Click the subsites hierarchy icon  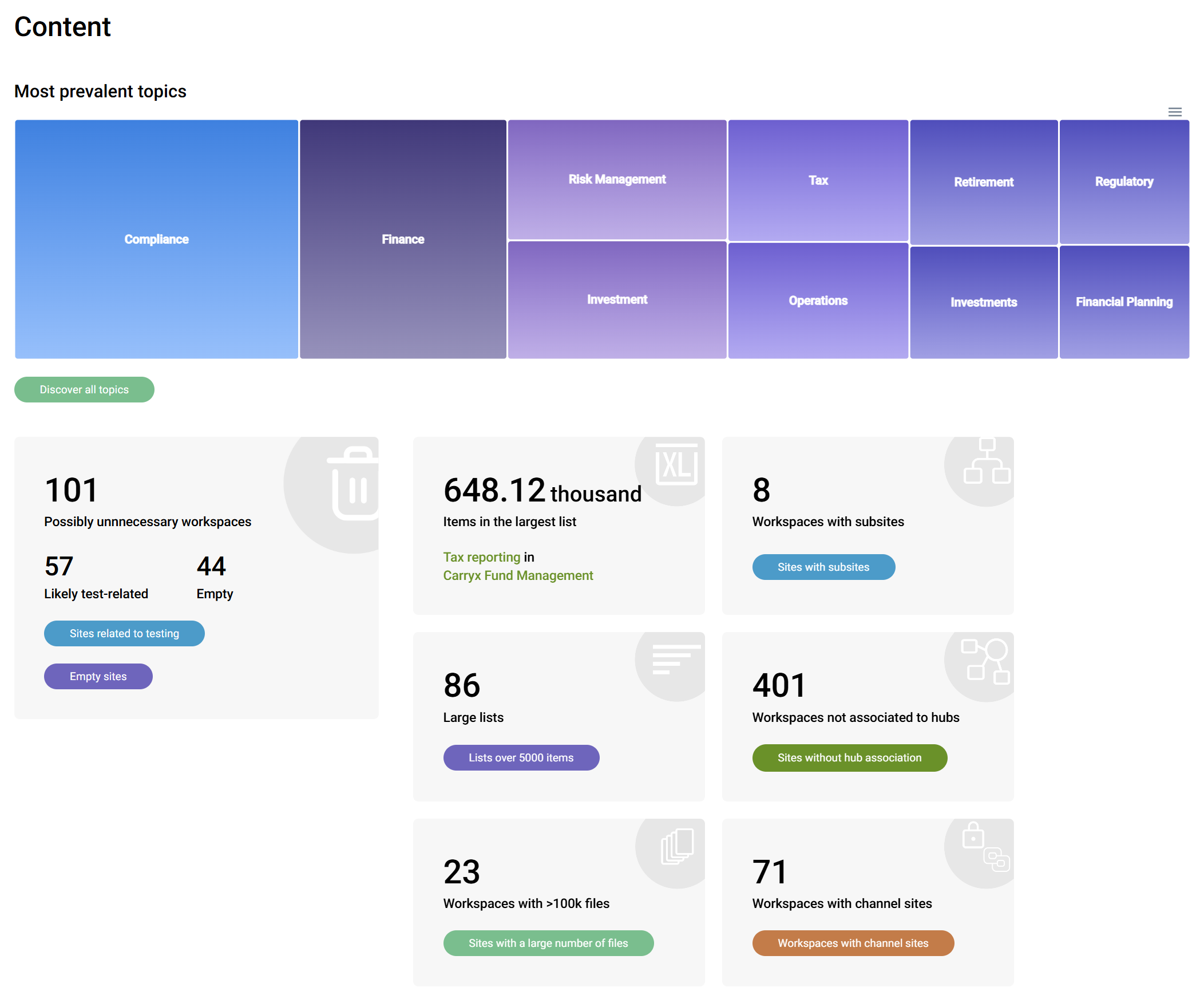tap(986, 461)
